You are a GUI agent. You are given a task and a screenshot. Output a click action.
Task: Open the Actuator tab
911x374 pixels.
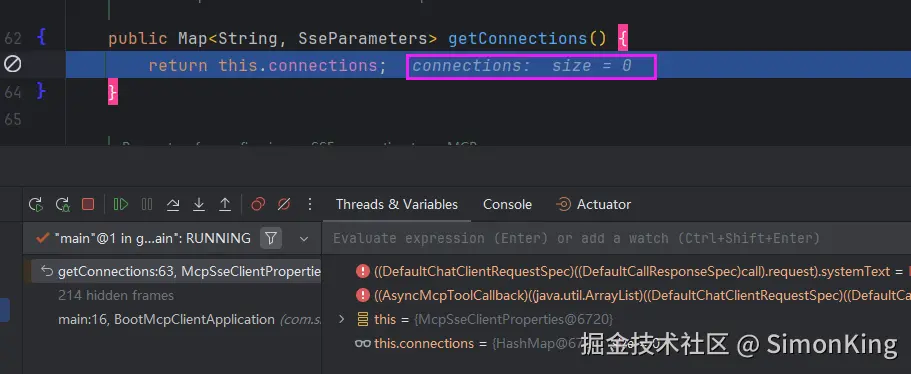point(594,204)
